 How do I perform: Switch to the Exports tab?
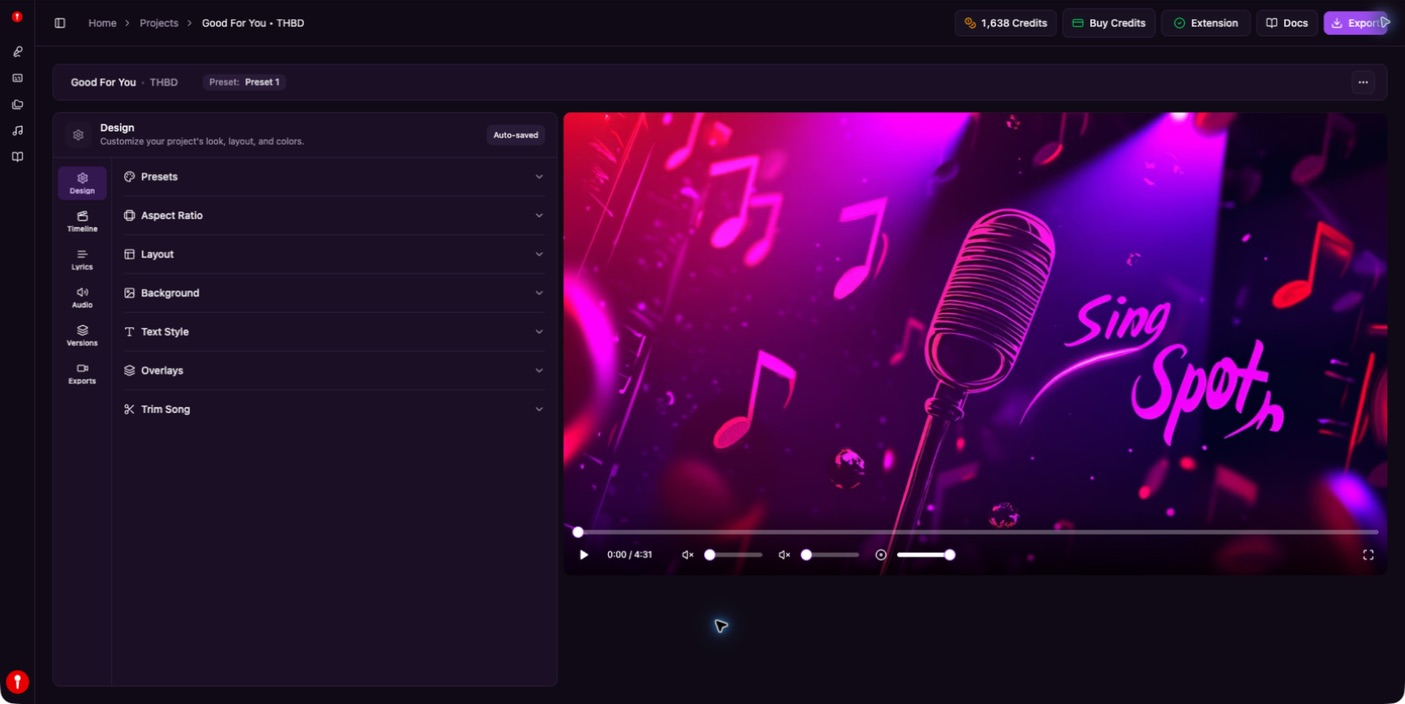tap(82, 373)
